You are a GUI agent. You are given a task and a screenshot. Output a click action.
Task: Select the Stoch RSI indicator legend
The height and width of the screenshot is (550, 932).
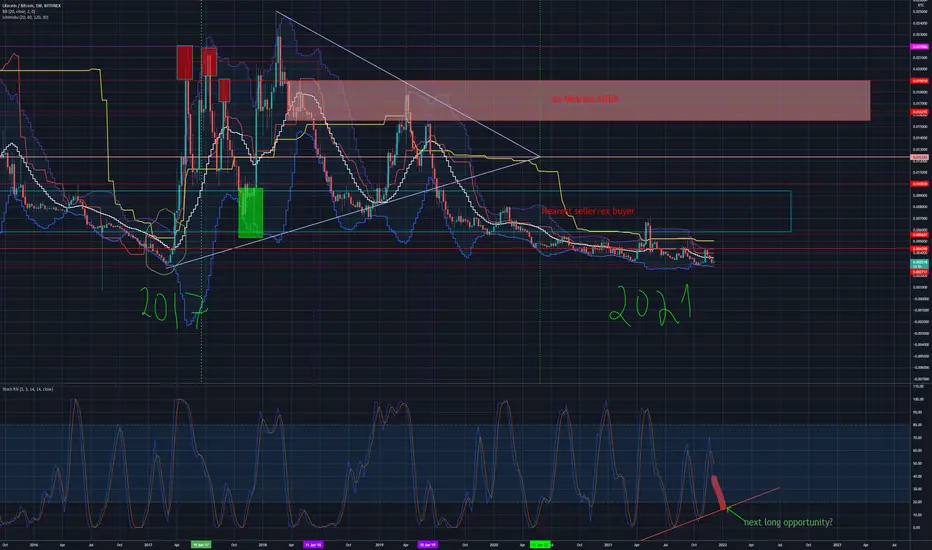click(x=28, y=389)
